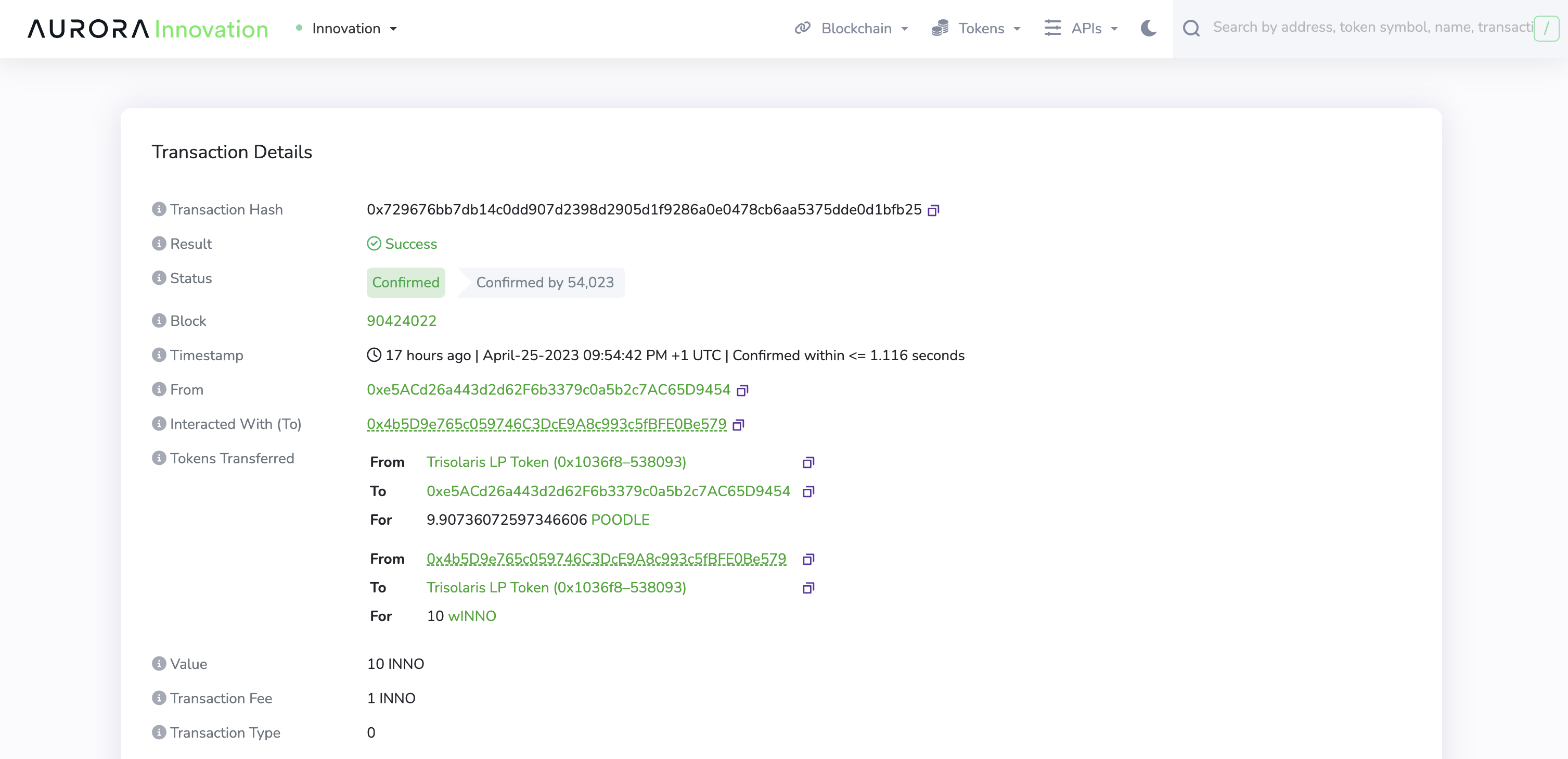Click the timestamp clock icon
This screenshot has width=1568, height=759.
coord(374,355)
